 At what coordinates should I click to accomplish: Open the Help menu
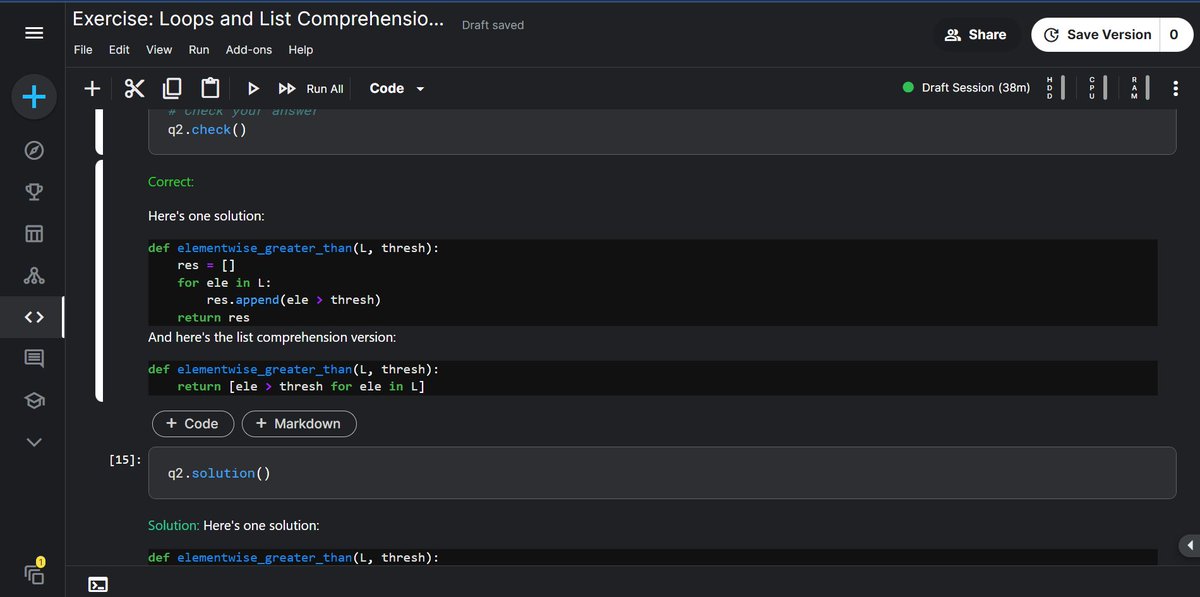(x=300, y=49)
